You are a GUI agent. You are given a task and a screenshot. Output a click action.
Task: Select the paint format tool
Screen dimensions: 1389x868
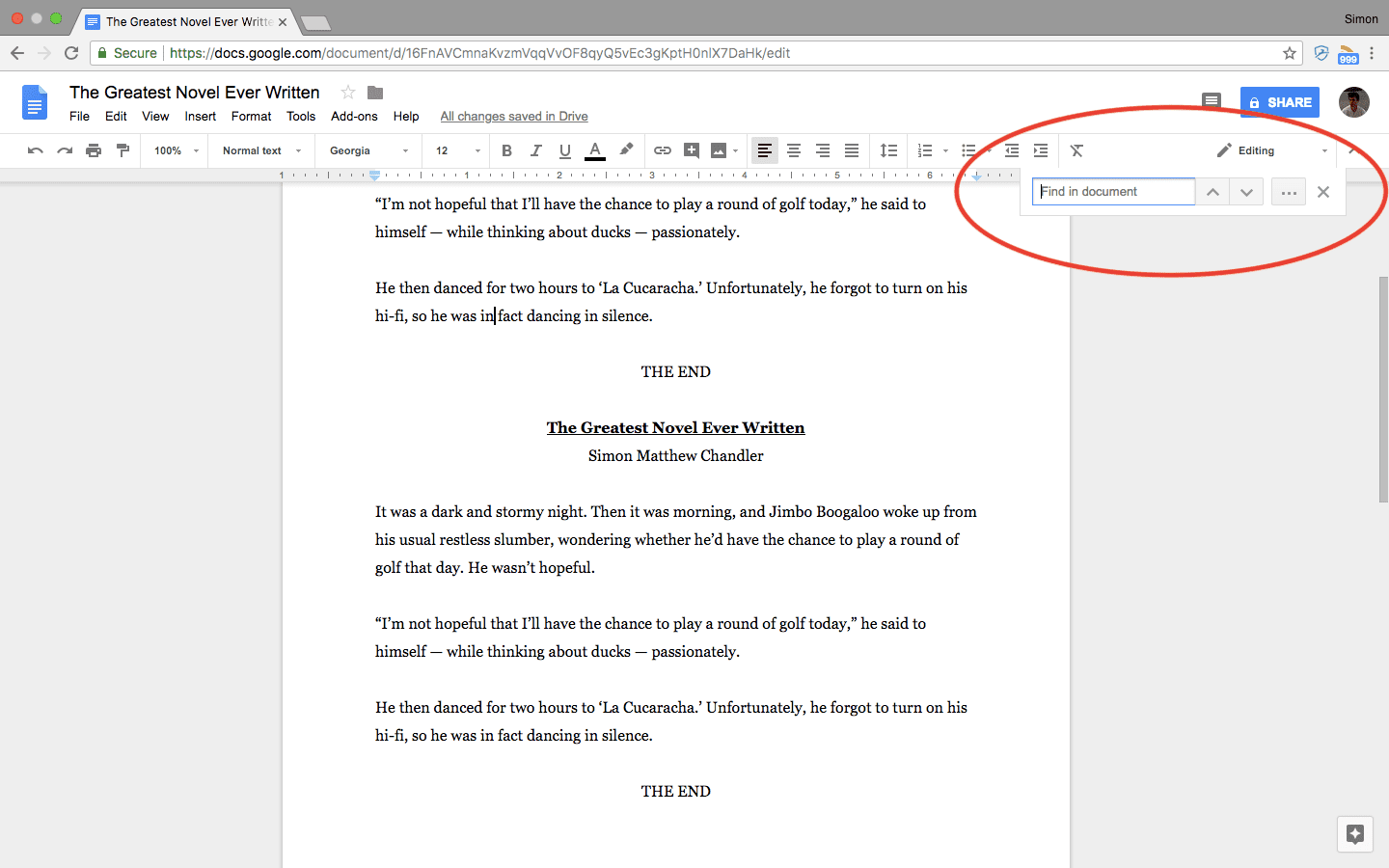(123, 150)
